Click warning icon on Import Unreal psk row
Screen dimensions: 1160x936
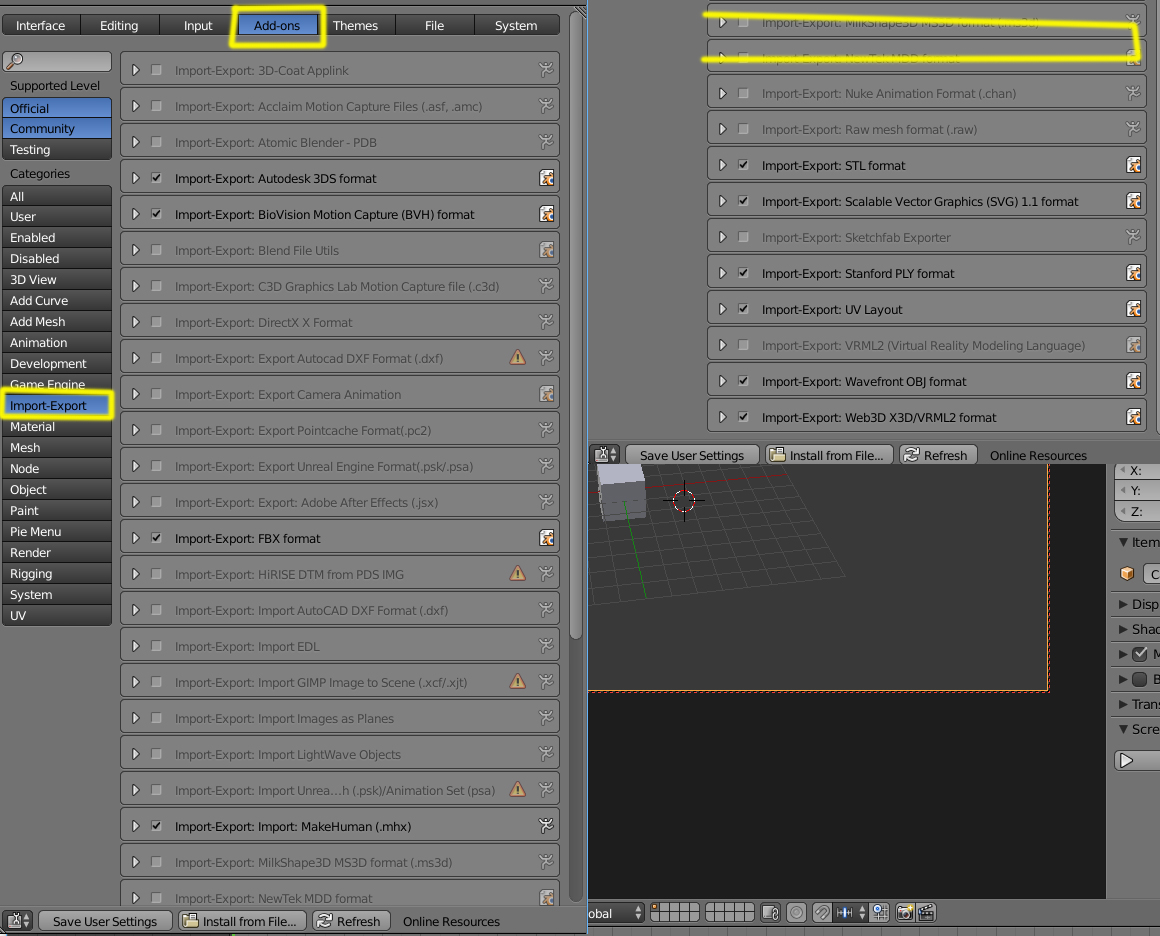(518, 790)
